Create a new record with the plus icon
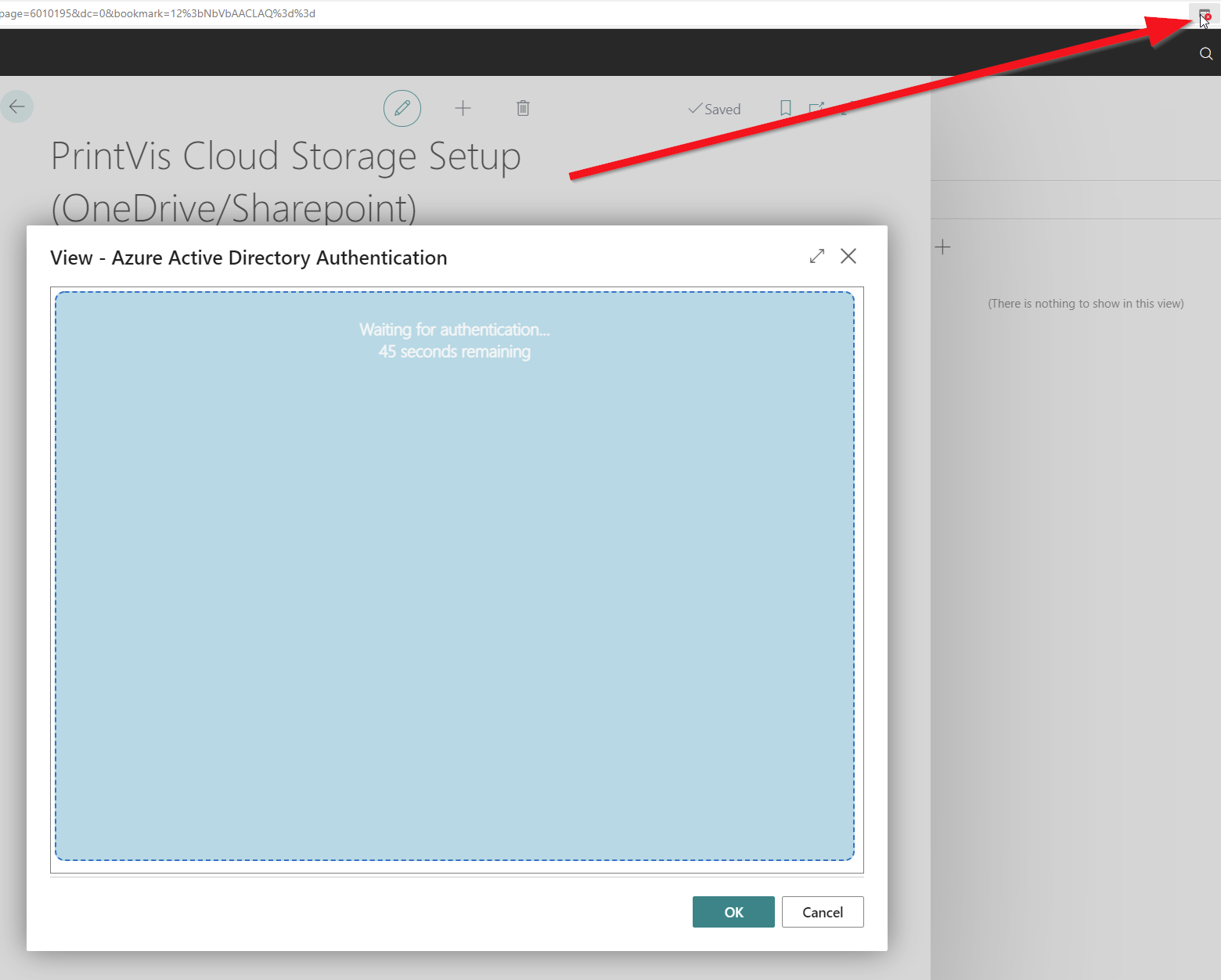Viewport: 1221px width, 980px height. point(463,108)
